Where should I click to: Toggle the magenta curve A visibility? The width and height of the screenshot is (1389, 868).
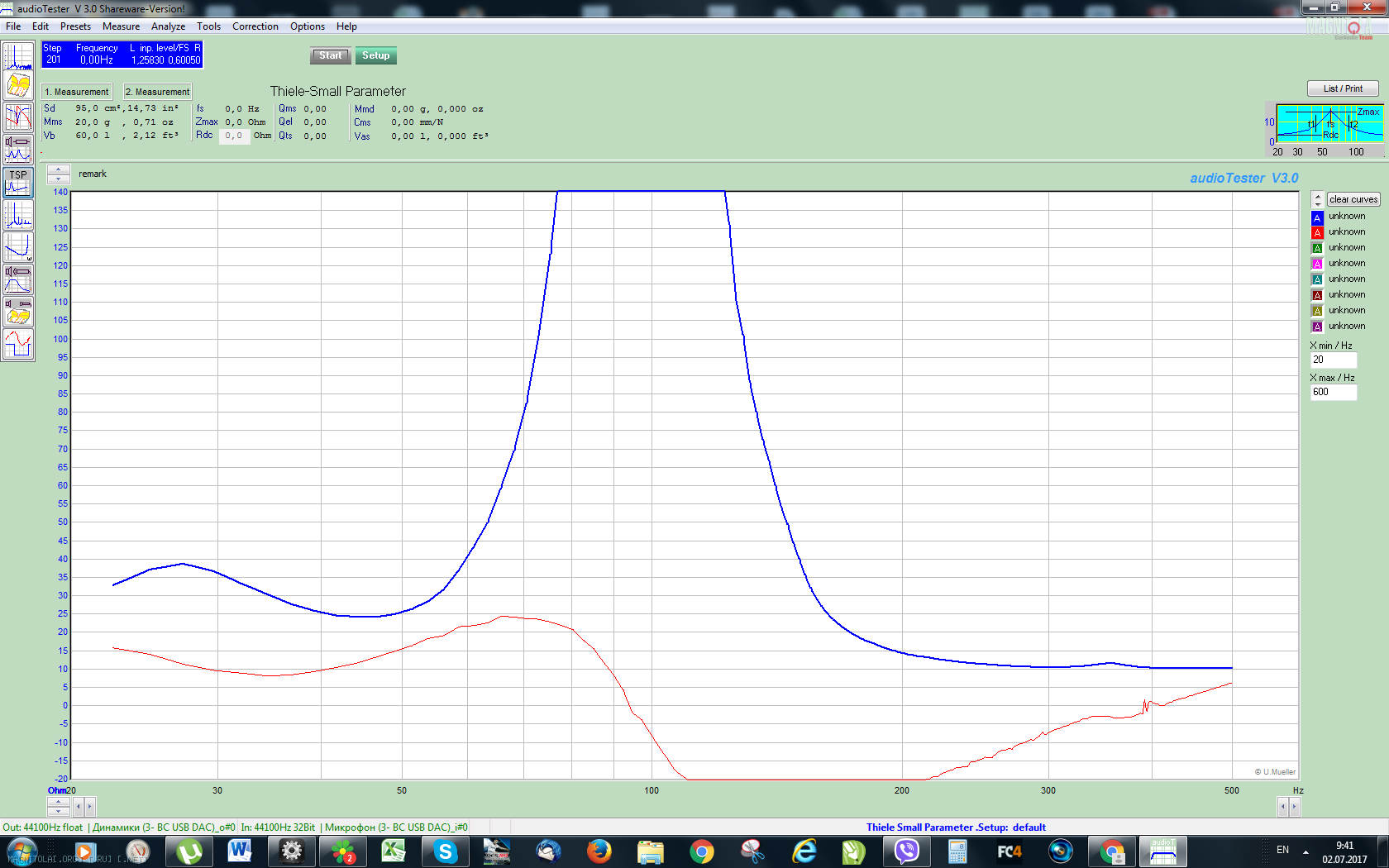point(1317,265)
